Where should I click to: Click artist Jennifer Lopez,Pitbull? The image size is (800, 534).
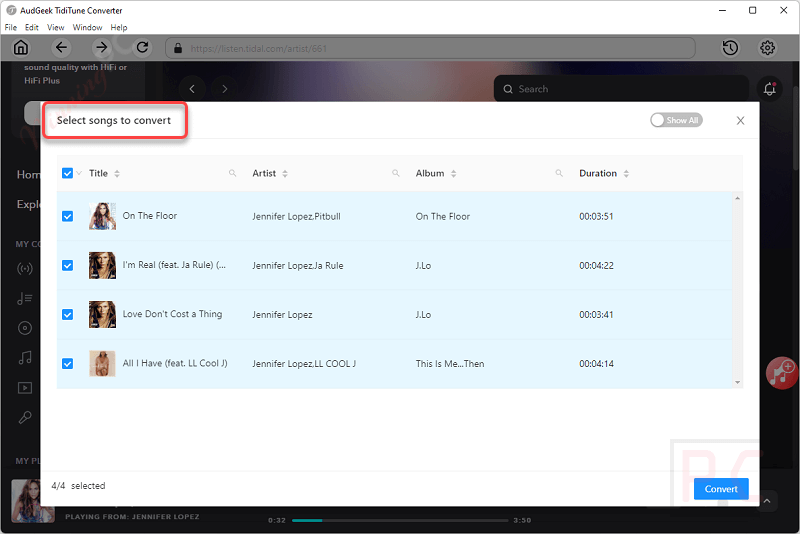tap(296, 216)
